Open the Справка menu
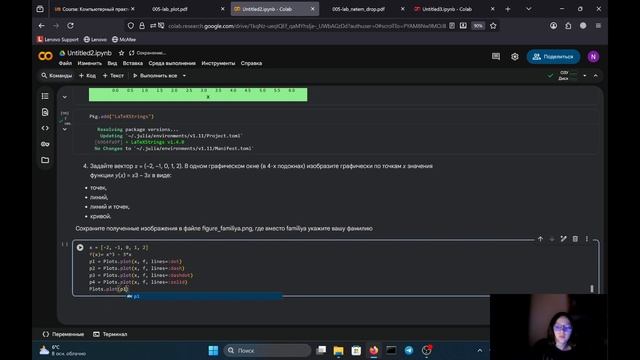640x360 pixels. (x=251, y=63)
